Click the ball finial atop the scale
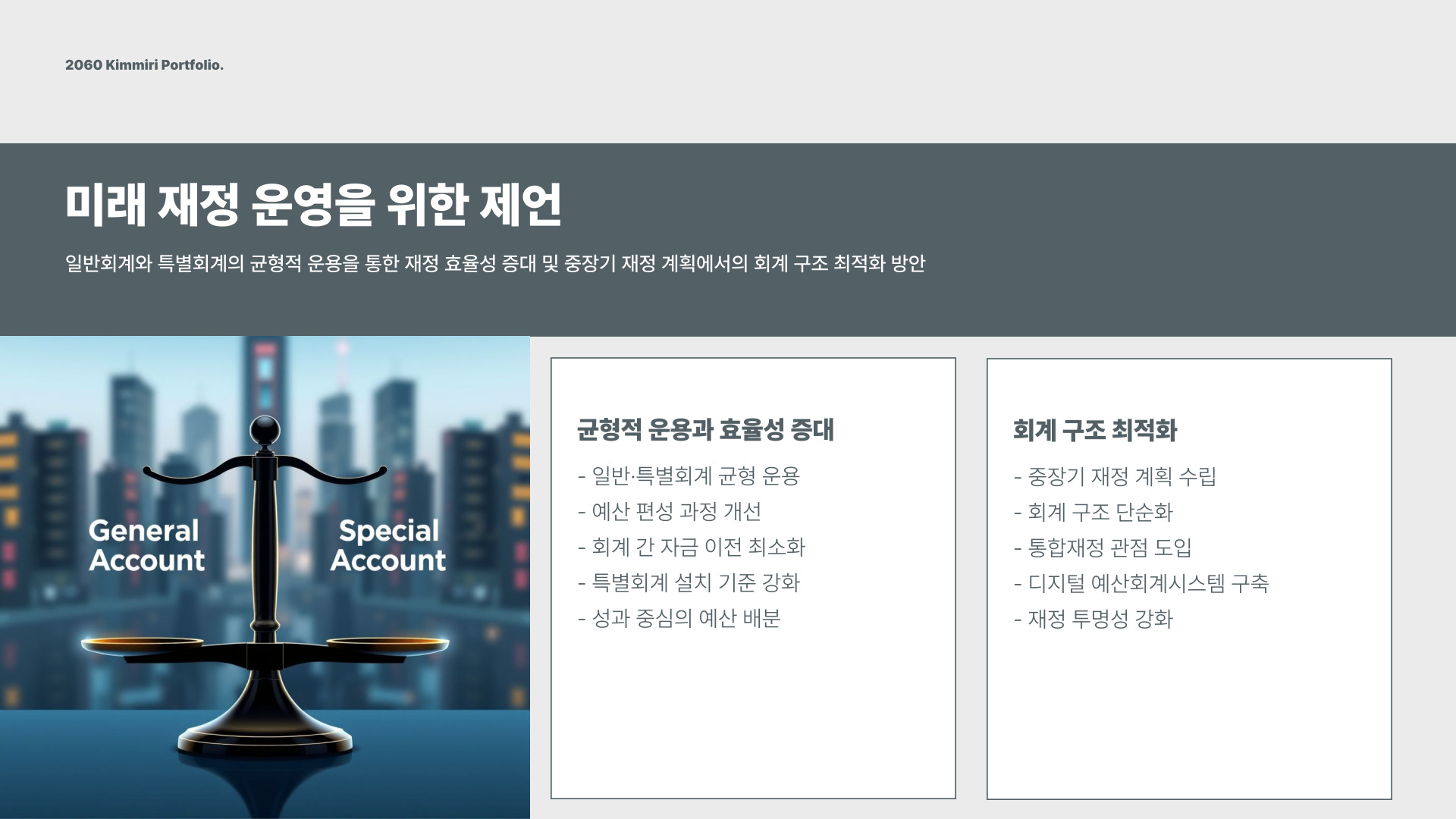 [x=265, y=431]
